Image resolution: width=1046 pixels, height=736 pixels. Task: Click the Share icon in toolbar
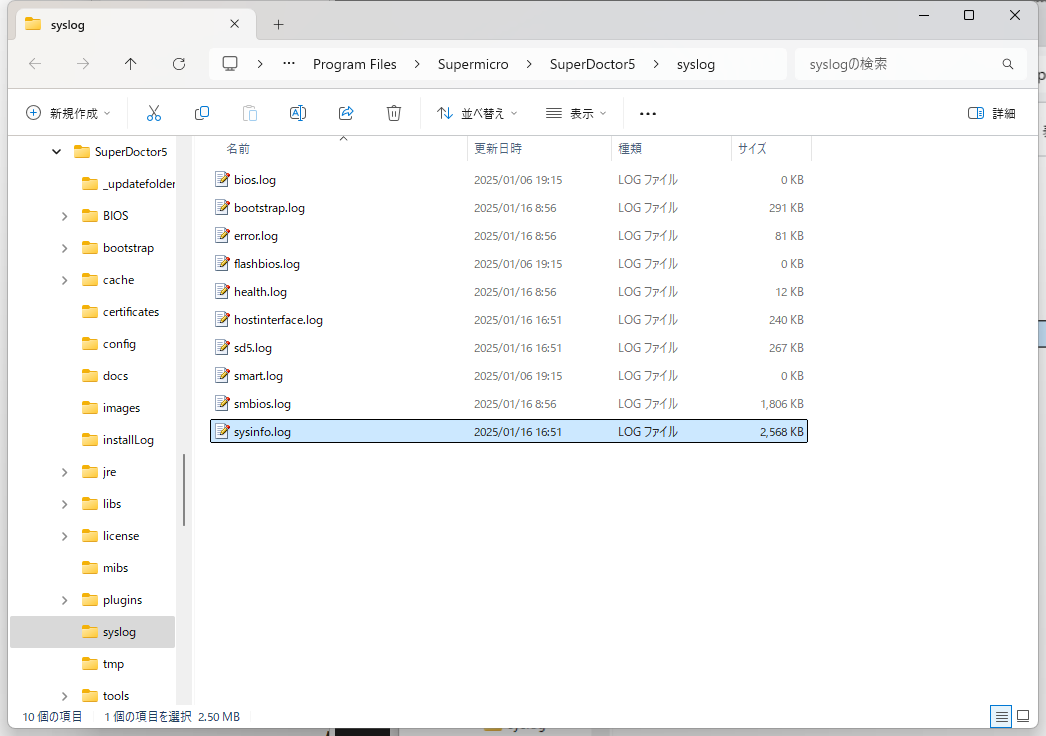point(346,113)
